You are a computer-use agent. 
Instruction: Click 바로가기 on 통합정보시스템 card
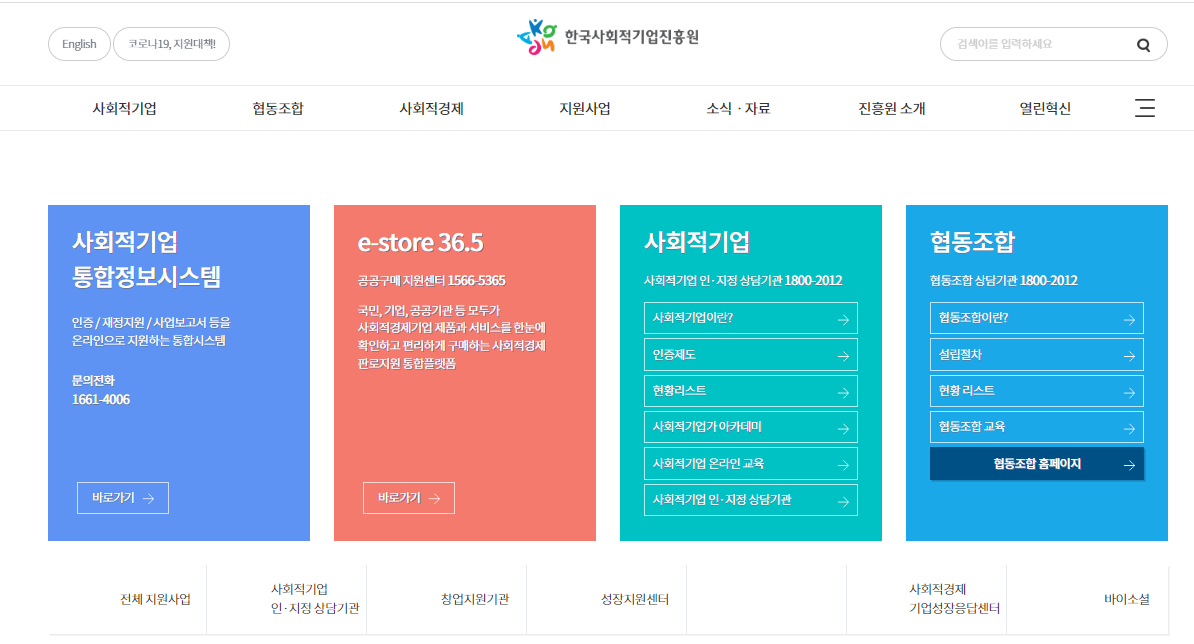coord(123,498)
